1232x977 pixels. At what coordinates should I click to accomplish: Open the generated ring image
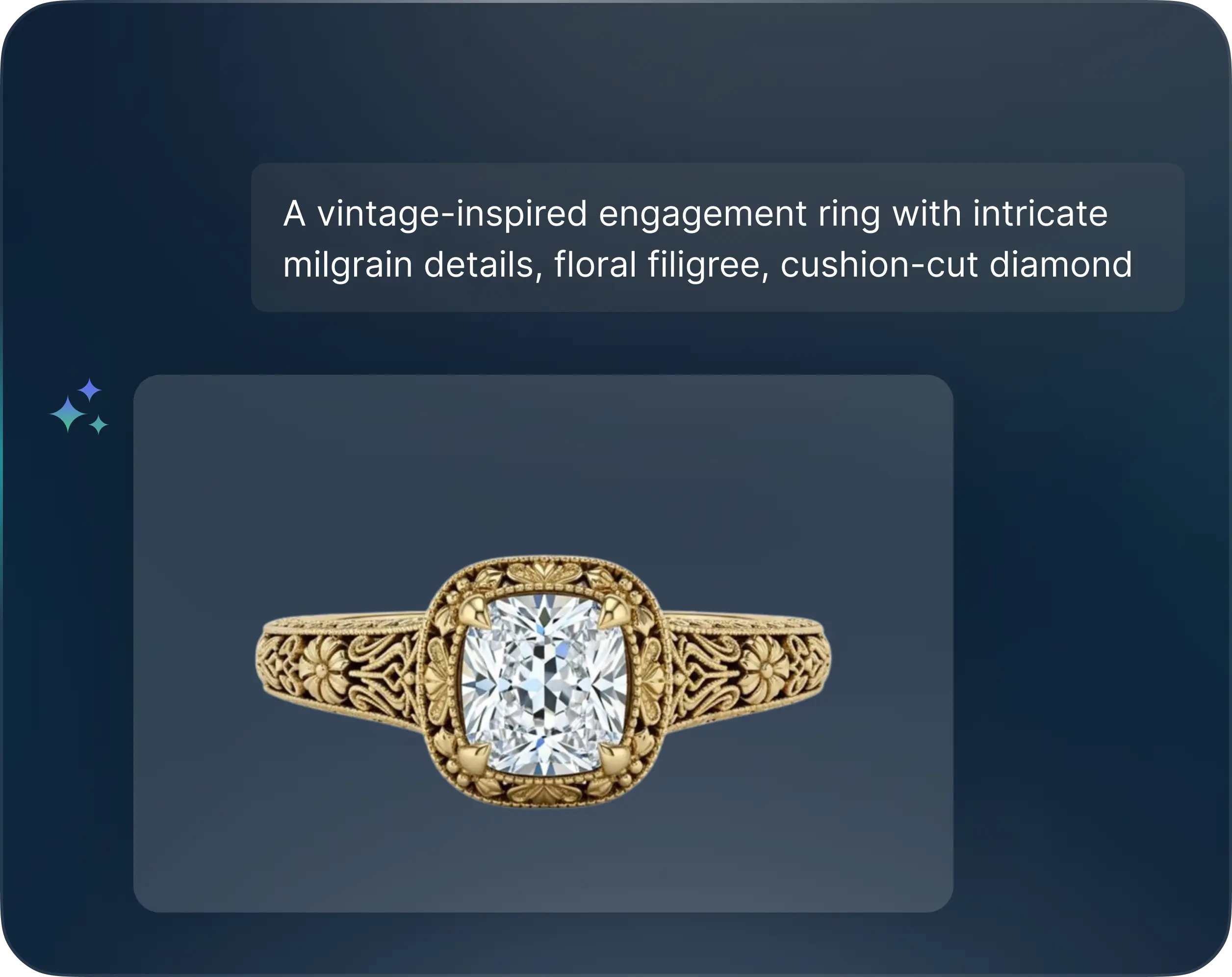(x=543, y=643)
